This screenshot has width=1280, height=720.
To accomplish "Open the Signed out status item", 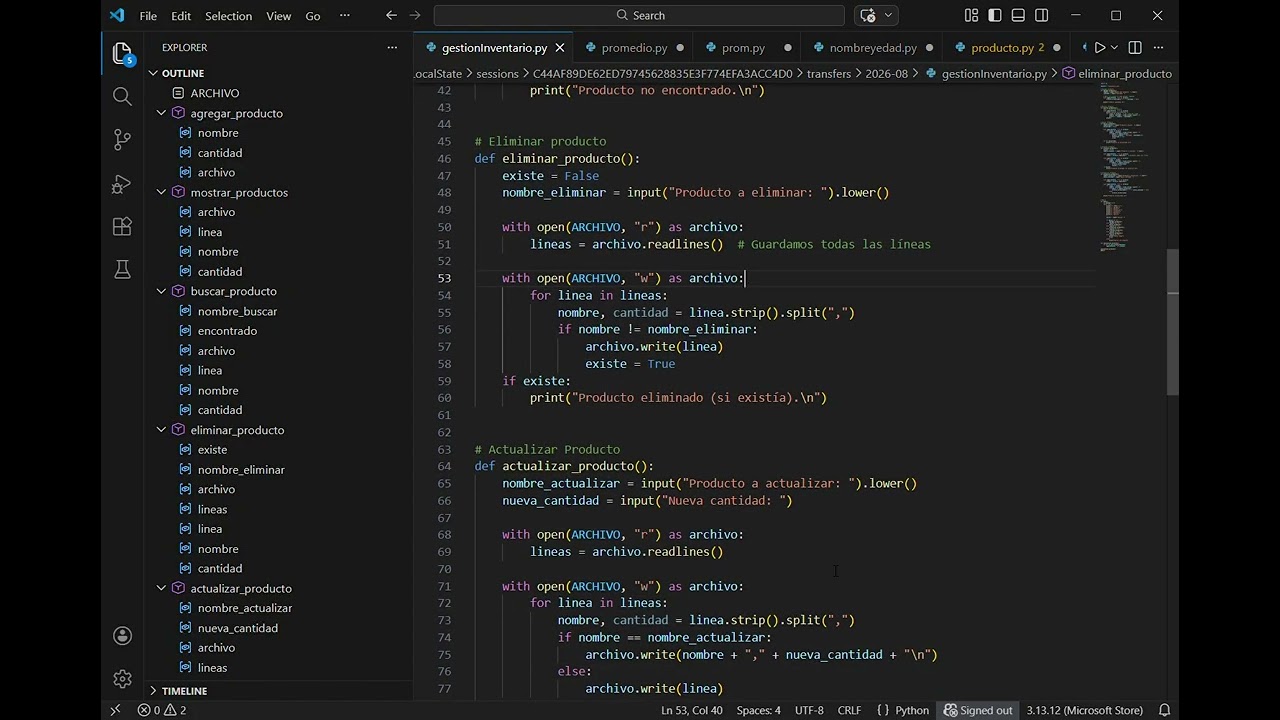I will click(977, 710).
